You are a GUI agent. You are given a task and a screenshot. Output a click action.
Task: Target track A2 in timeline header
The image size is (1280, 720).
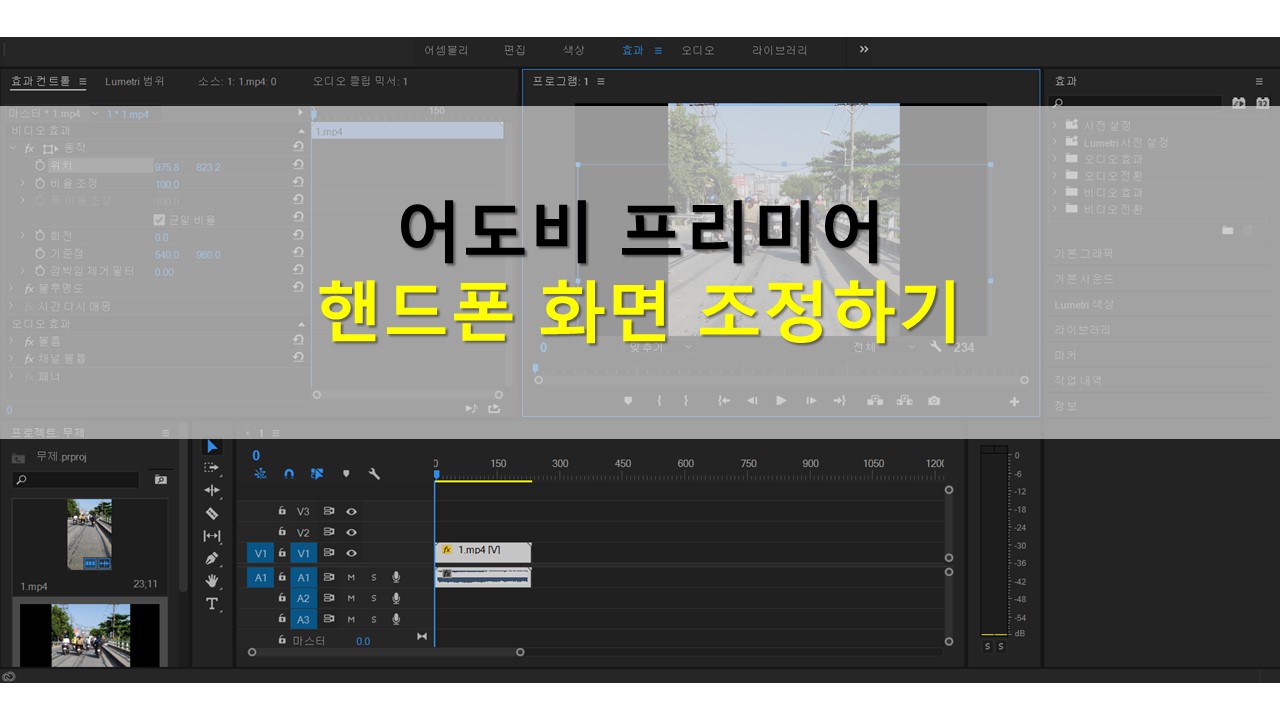[304, 598]
